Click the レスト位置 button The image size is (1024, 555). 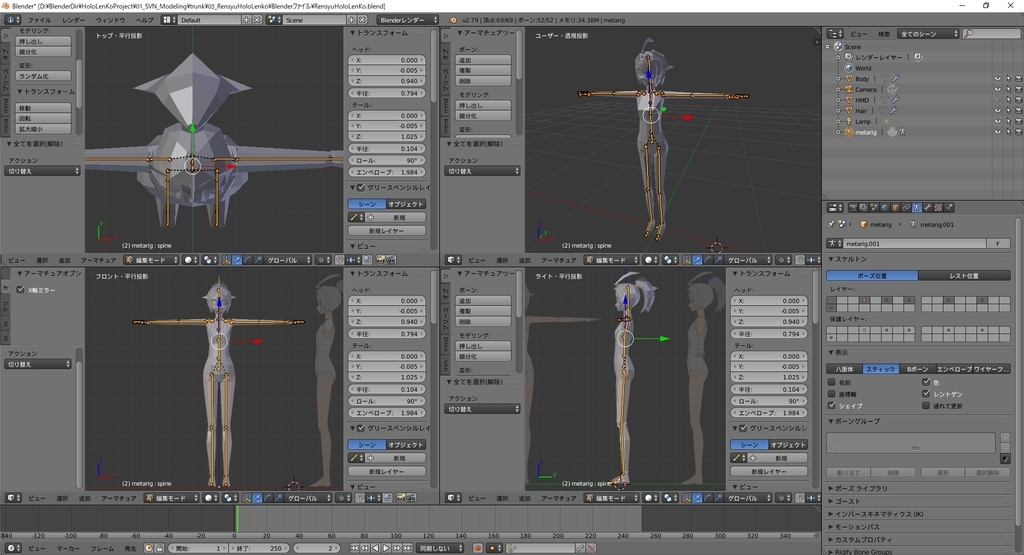965,276
